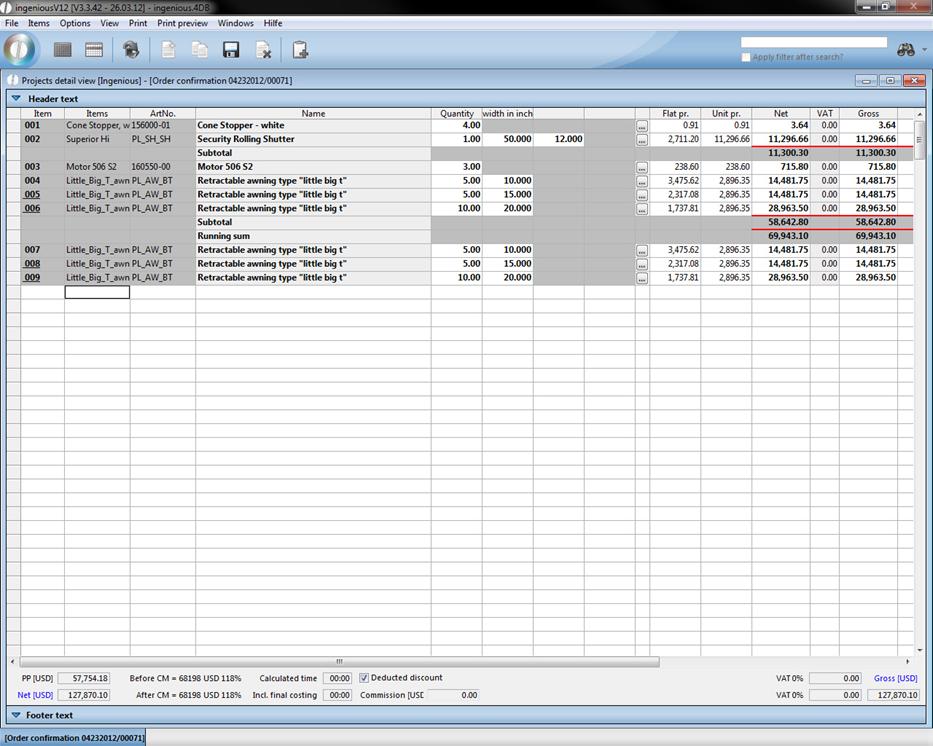Expand the Footer text section
Screen dimensions: 933x746
16,715
